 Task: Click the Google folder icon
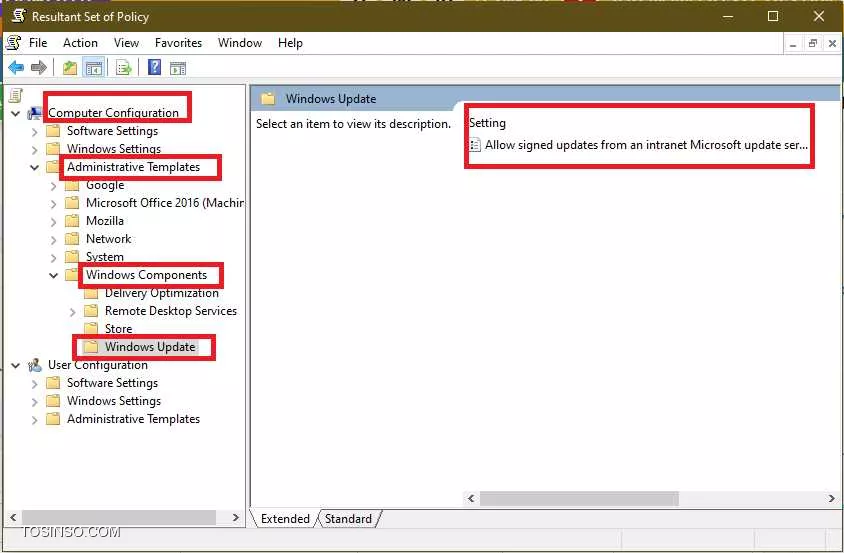[x=72, y=186]
